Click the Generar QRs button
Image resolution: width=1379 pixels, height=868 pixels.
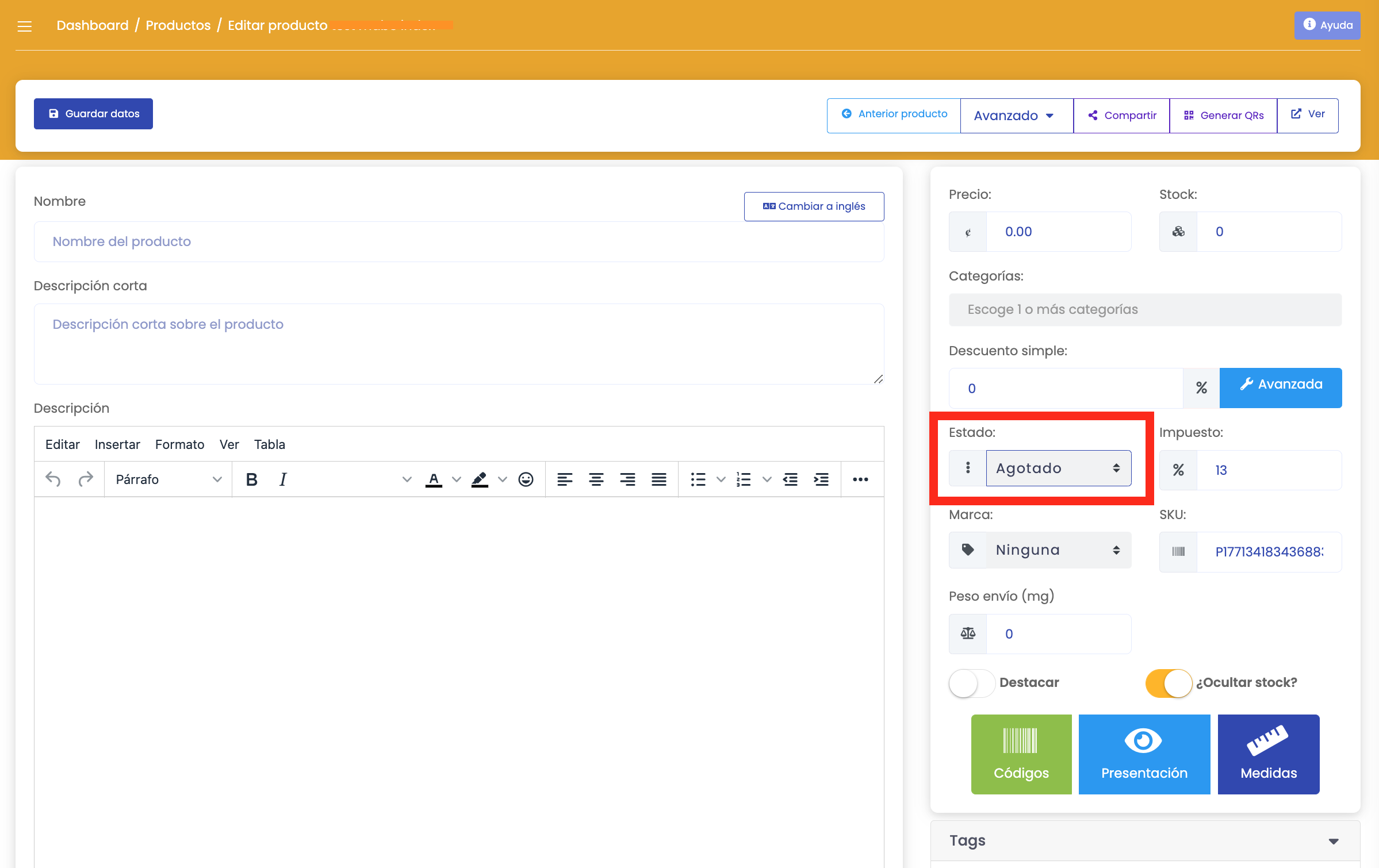(x=1224, y=116)
